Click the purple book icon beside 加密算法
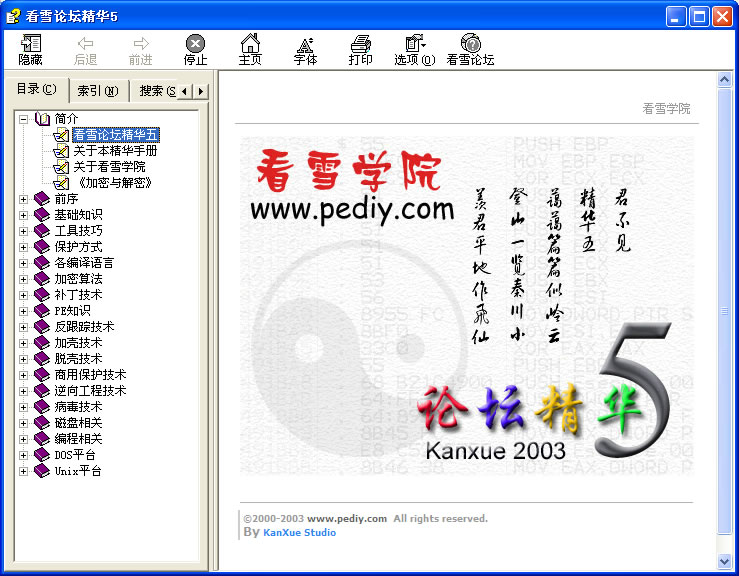Image resolution: width=739 pixels, height=576 pixels. pos(42,279)
